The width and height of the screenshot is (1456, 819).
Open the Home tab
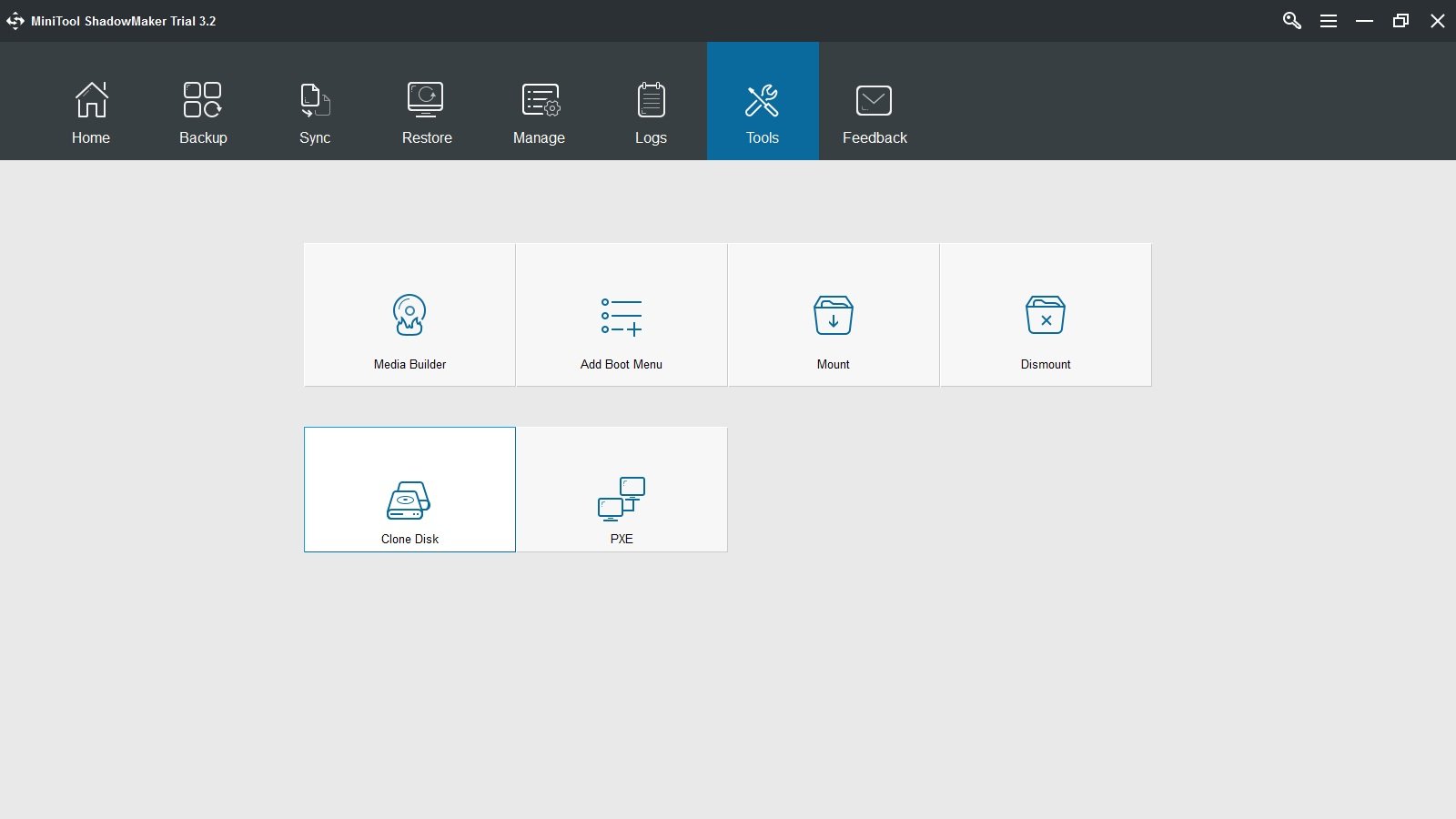91,101
